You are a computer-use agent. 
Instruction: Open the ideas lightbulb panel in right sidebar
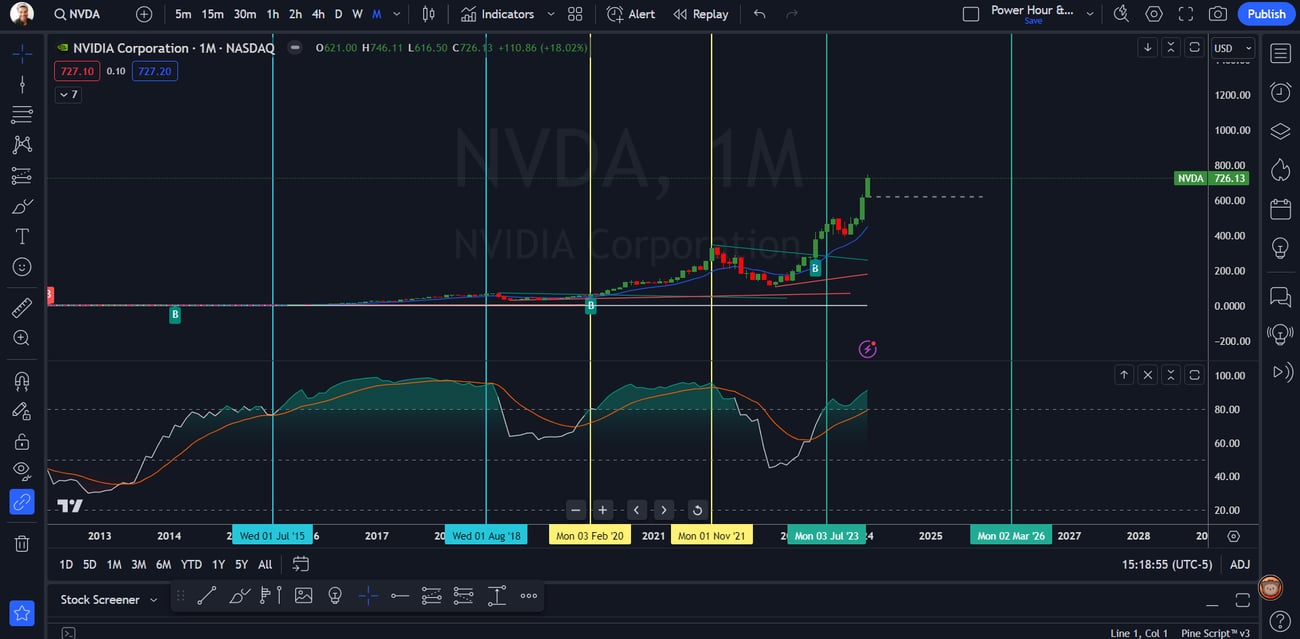[1280, 247]
